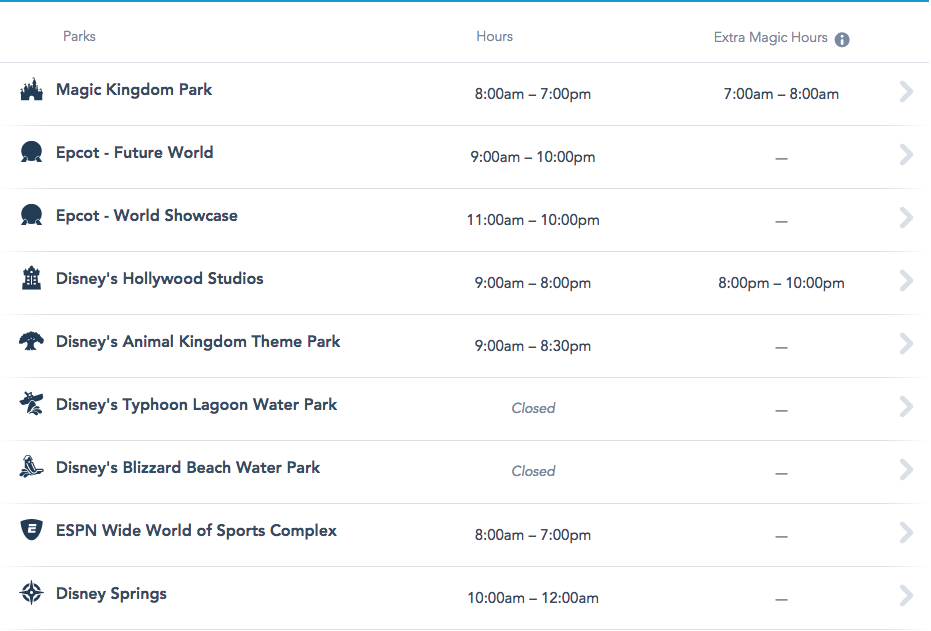Expand Disney's Hollywood Studios row chevron
The image size is (931, 631).
906,281
